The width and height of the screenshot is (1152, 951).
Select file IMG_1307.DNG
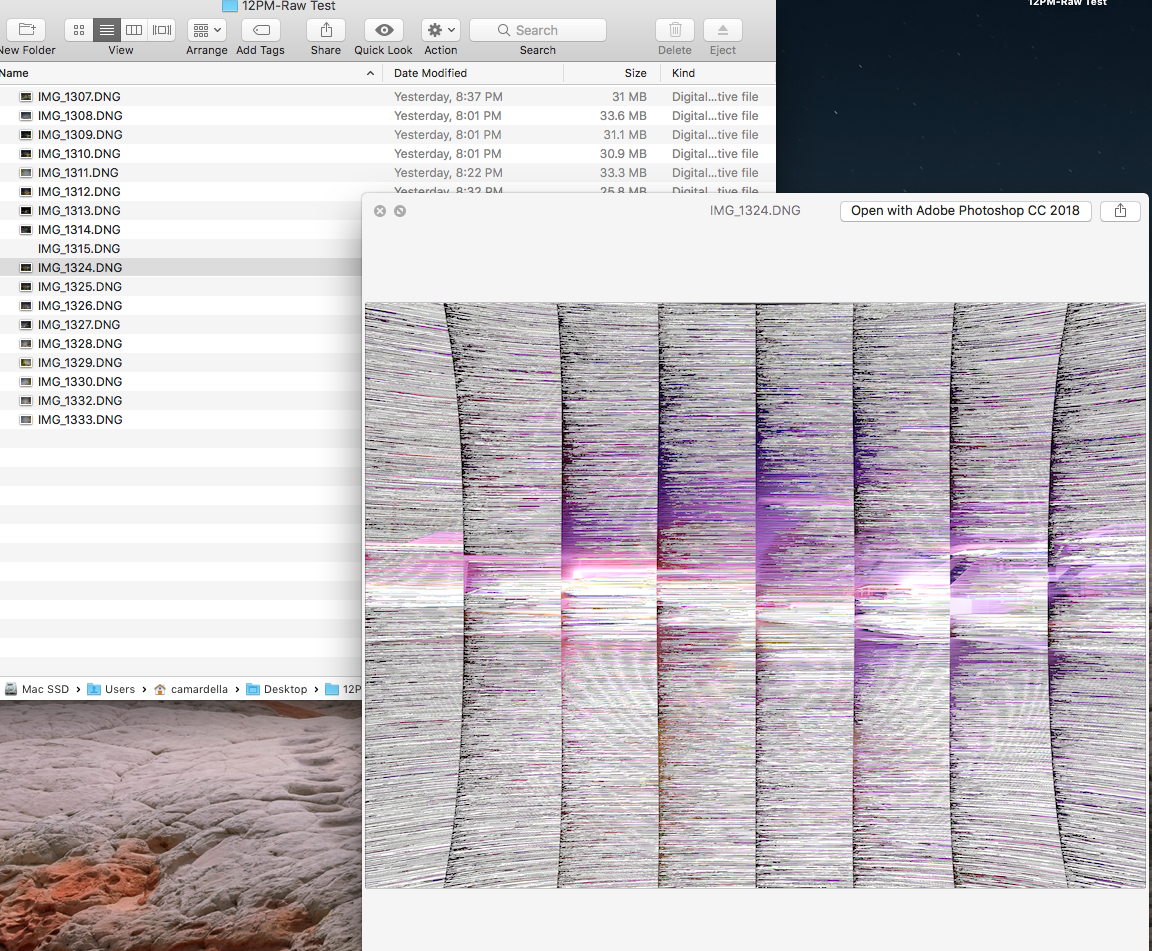pos(79,96)
